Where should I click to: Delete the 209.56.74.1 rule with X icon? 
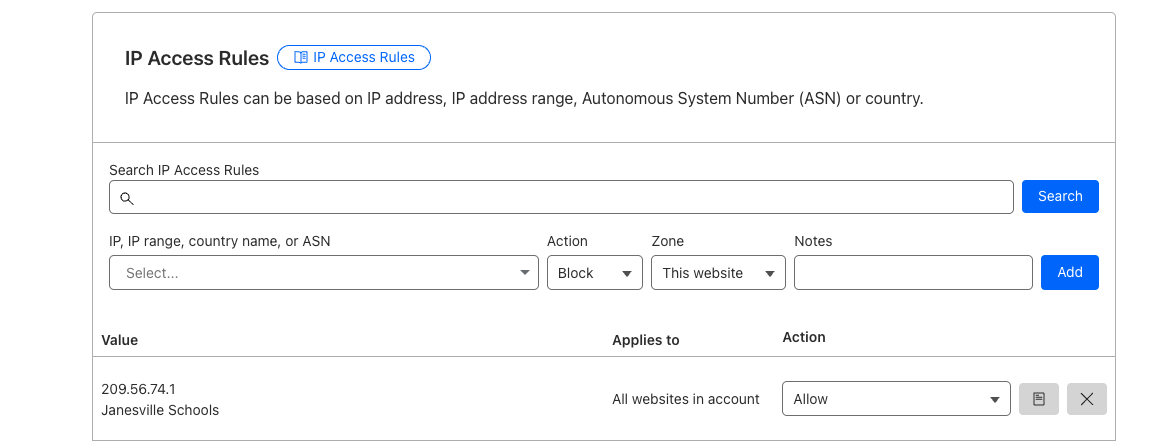tap(1087, 399)
